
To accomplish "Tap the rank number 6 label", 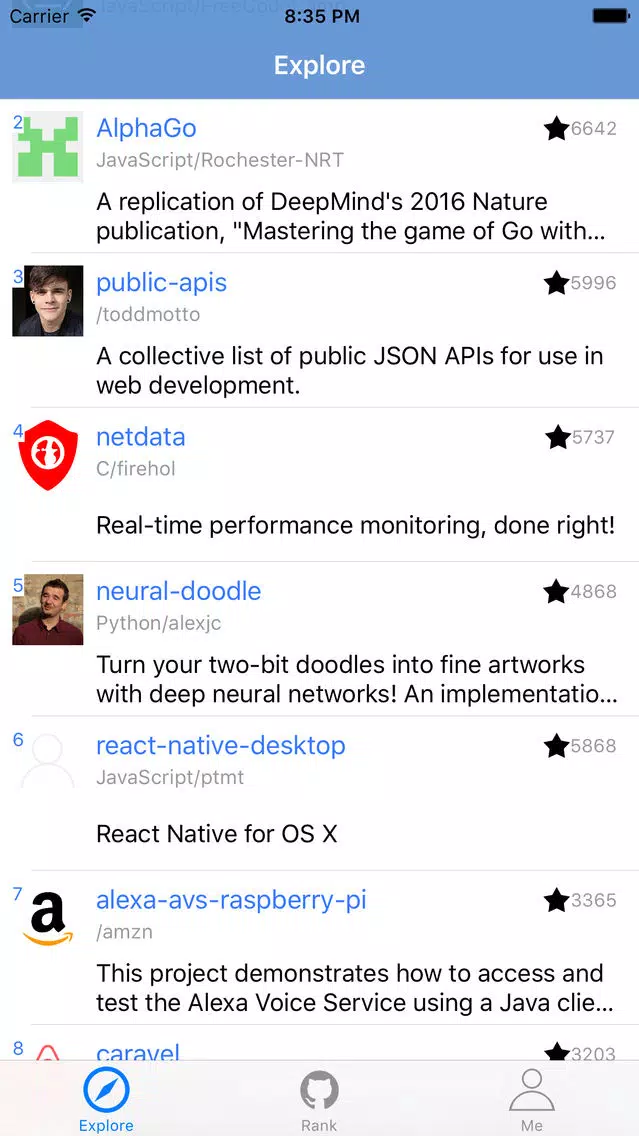I will click(18, 740).
